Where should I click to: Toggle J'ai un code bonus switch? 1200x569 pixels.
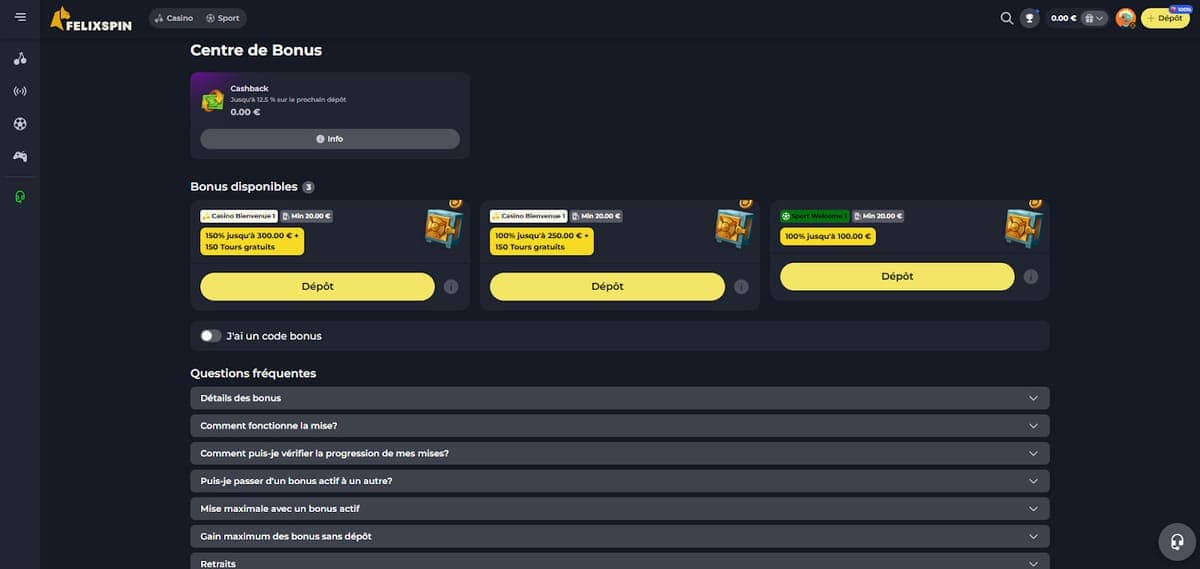coord(211,336)
